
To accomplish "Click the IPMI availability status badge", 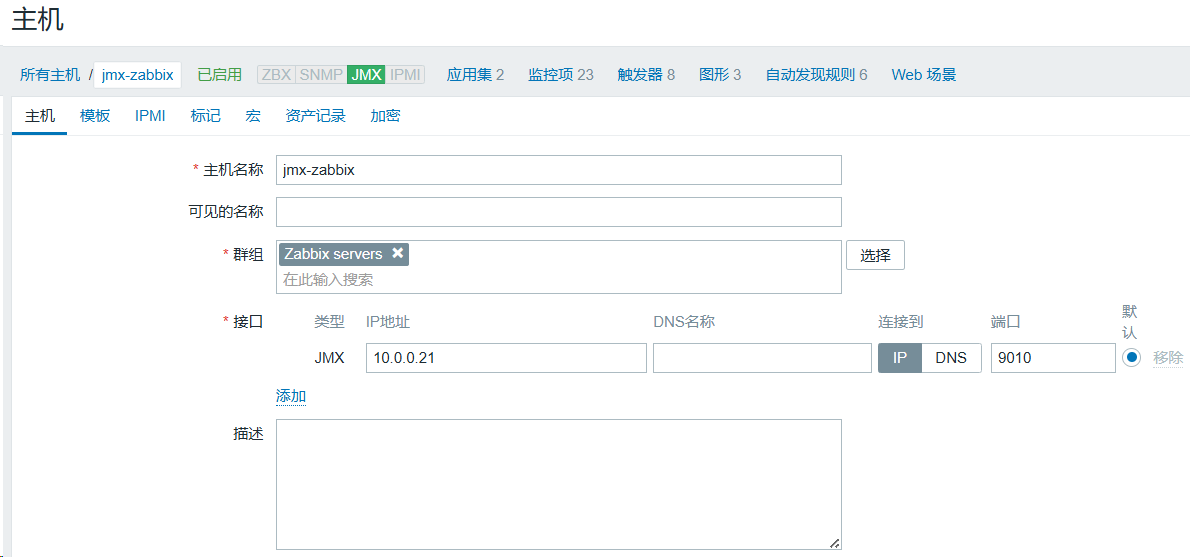I will (x=405, y=75).
